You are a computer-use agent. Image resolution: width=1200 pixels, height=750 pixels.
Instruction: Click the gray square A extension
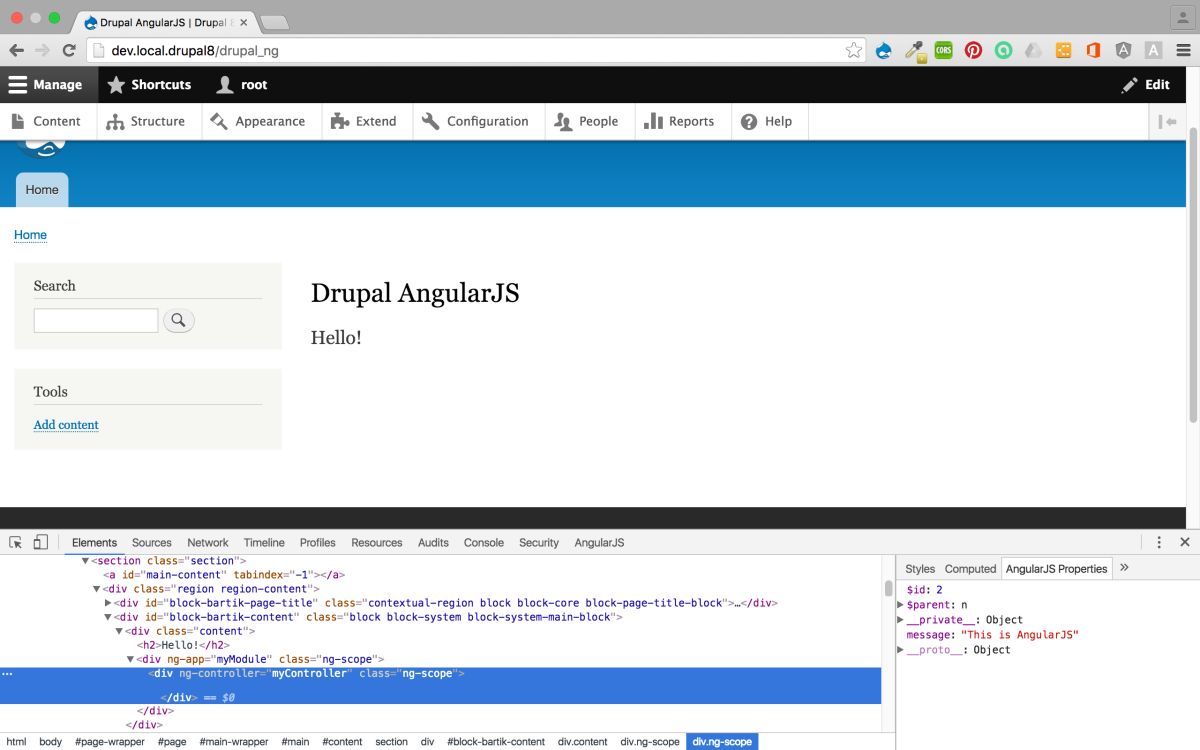click(1153, 50)
